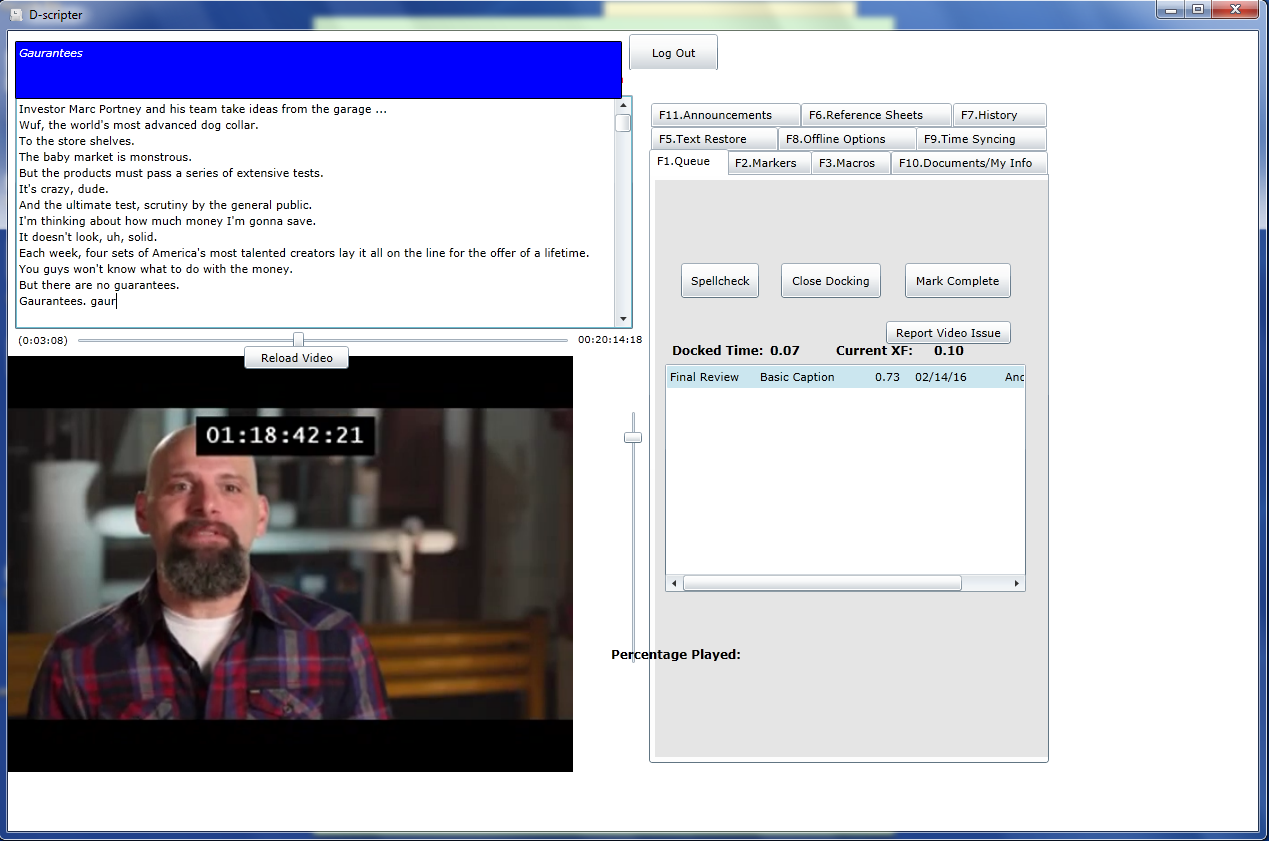This screenshot has height=841, width=1269.
Task: Open the F10.Documents/My Info tab
Action: click(967, 163)
